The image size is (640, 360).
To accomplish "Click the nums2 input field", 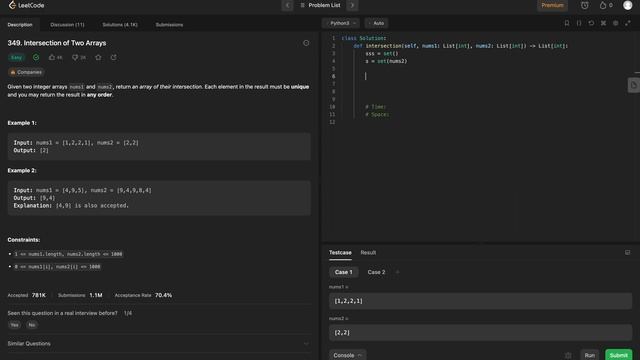I will pos(480,333).
